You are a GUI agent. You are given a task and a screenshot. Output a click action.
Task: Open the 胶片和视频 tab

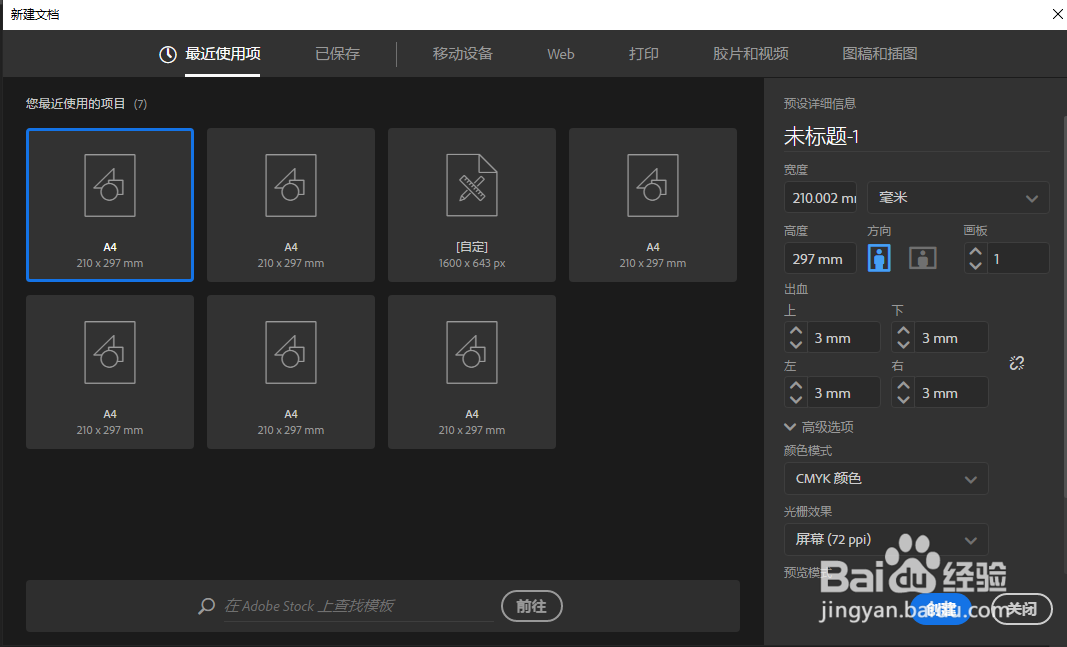pos(751,54)
